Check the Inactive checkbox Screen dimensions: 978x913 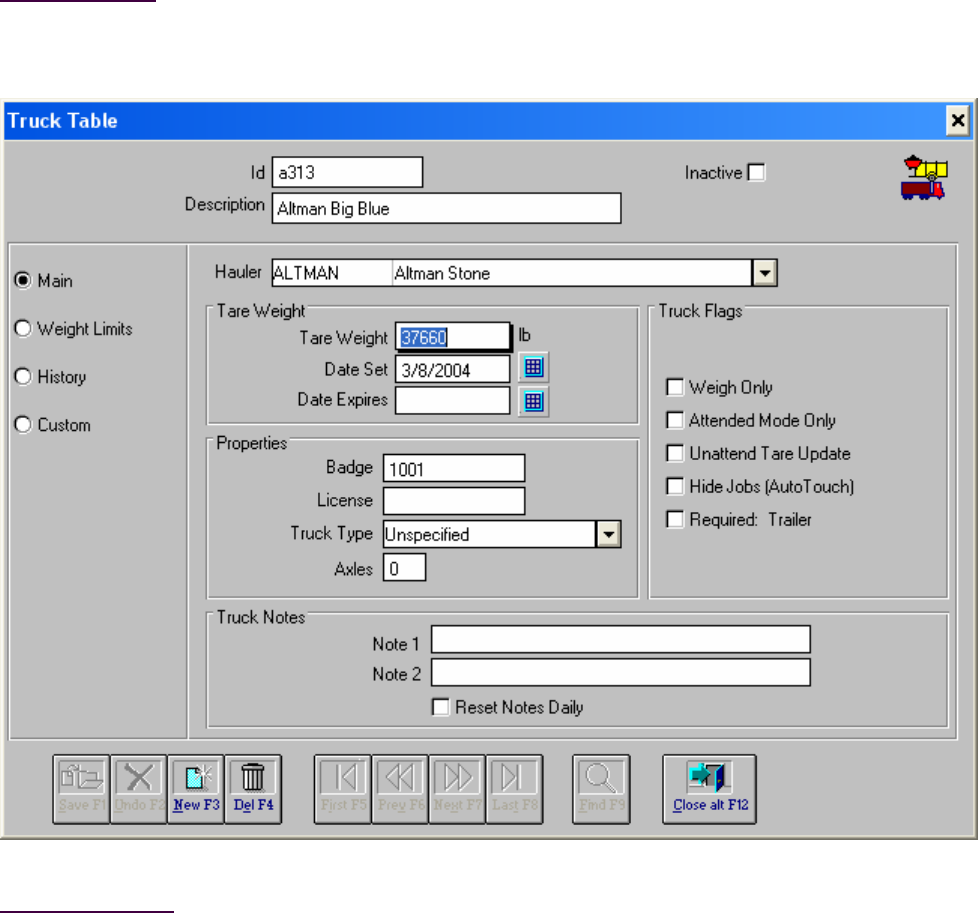(757, 173)
